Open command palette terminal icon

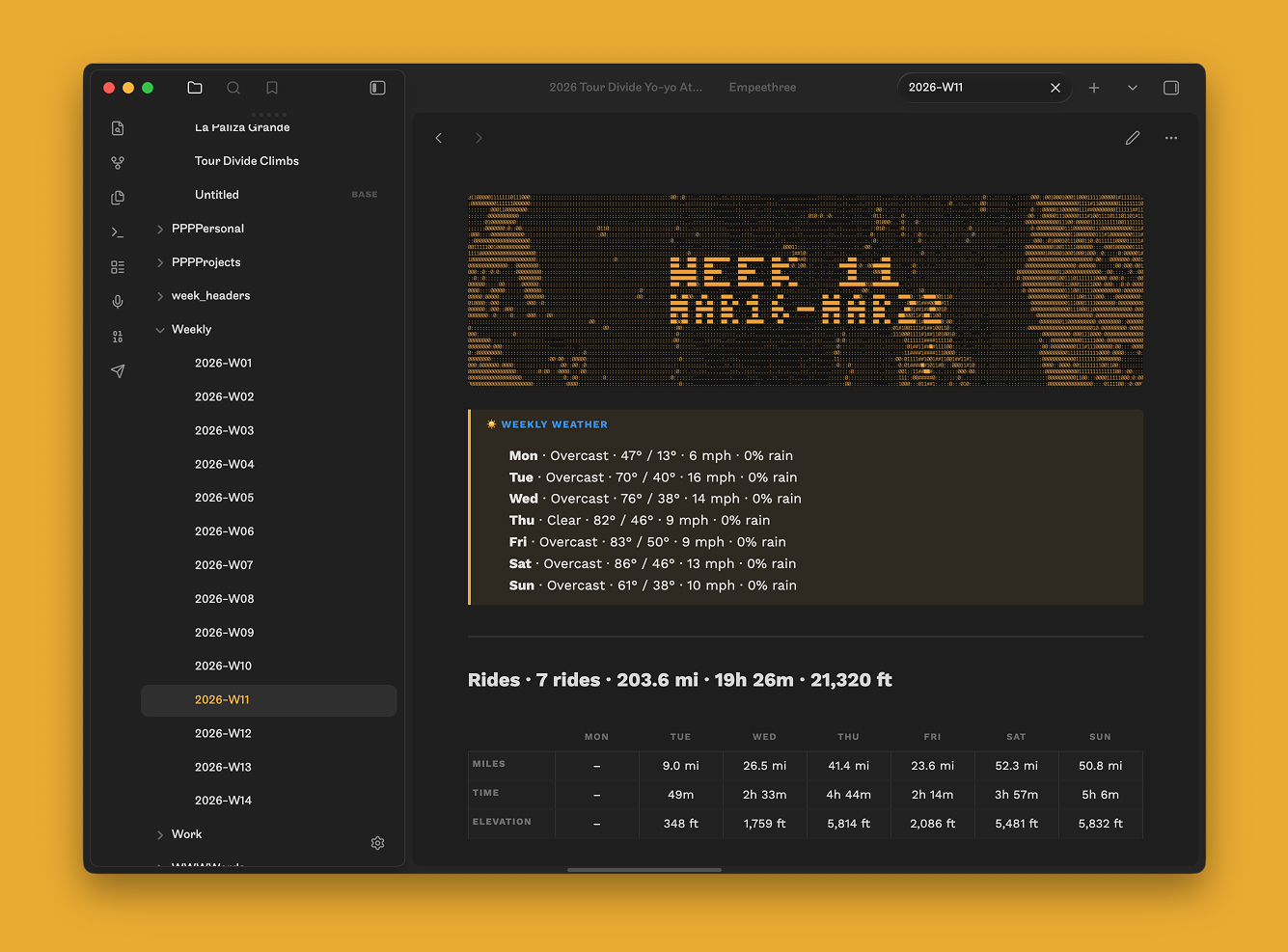pos(118,232)
